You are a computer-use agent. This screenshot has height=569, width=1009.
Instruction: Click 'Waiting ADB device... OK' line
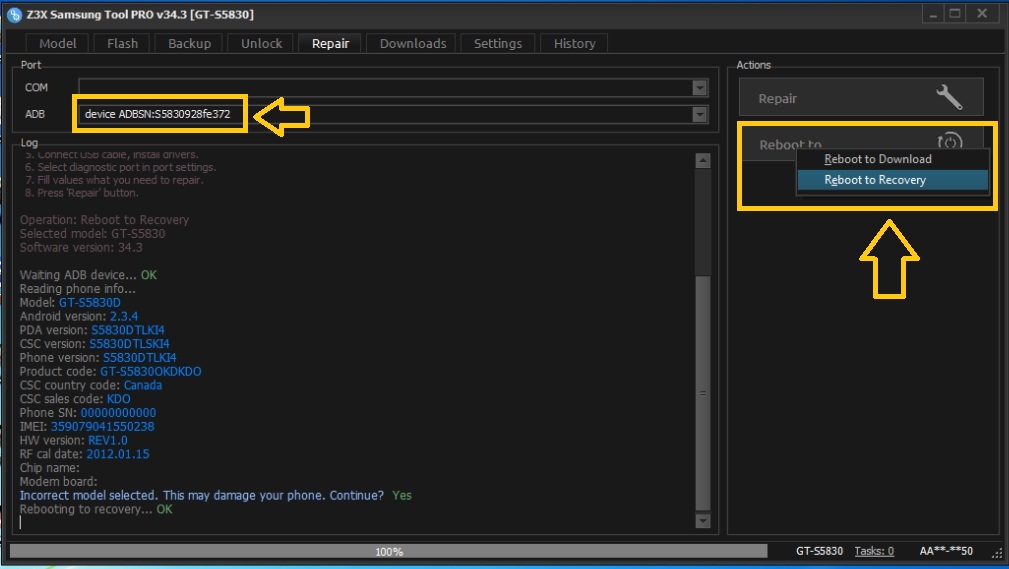(x=88, y=275)
